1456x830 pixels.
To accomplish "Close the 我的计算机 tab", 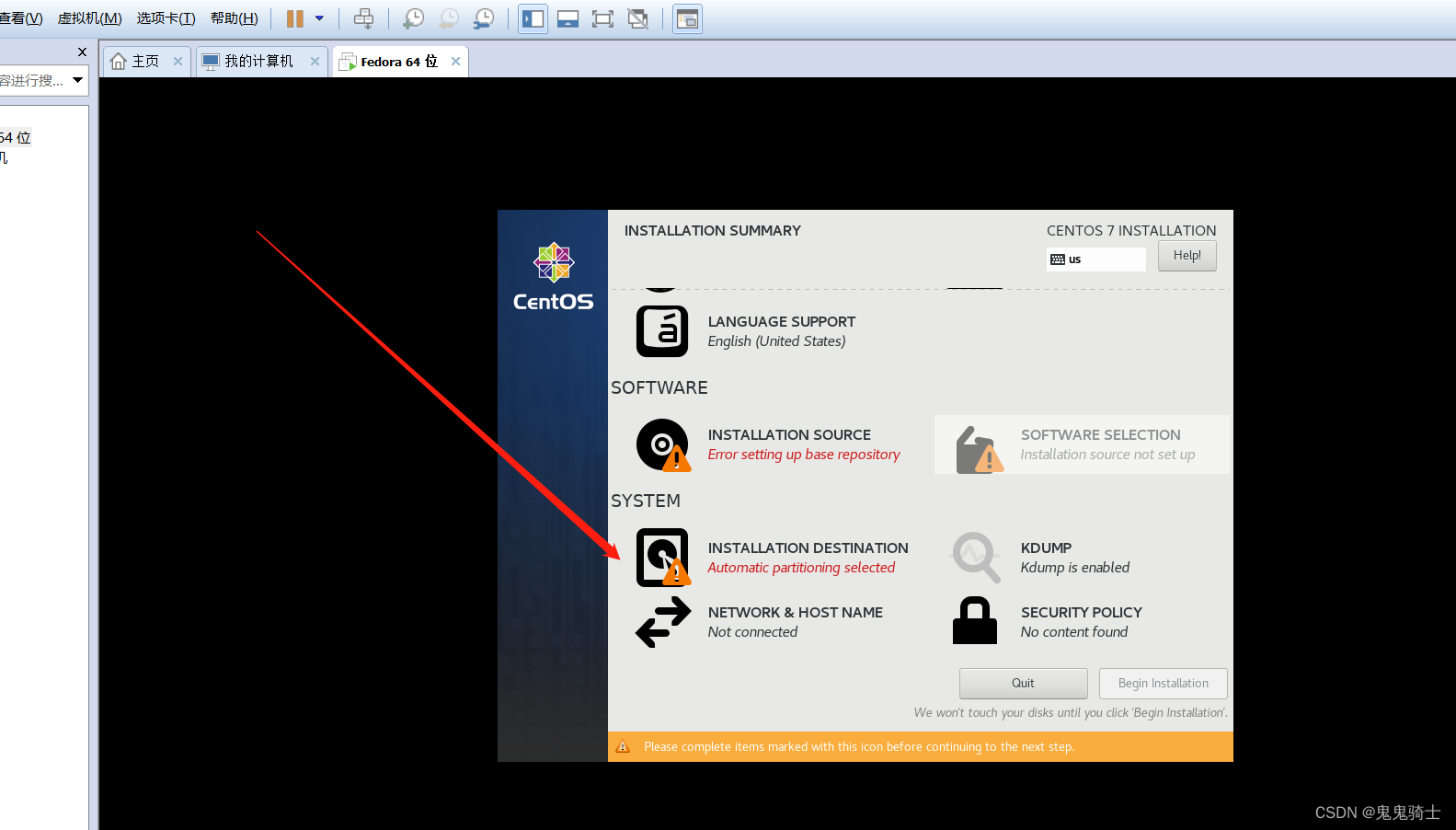I will tap(315, 62).
